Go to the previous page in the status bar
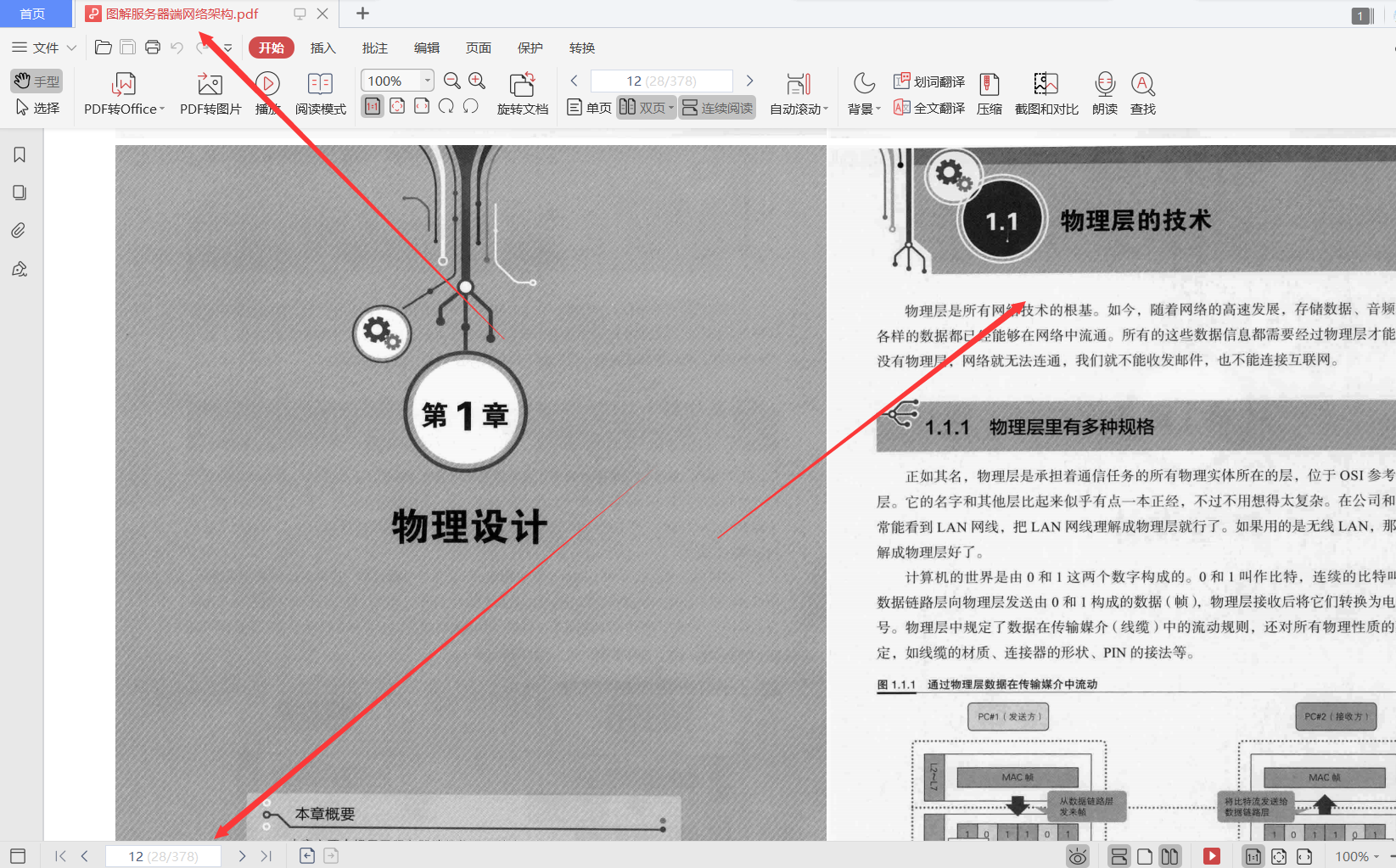 pos(84,856)
